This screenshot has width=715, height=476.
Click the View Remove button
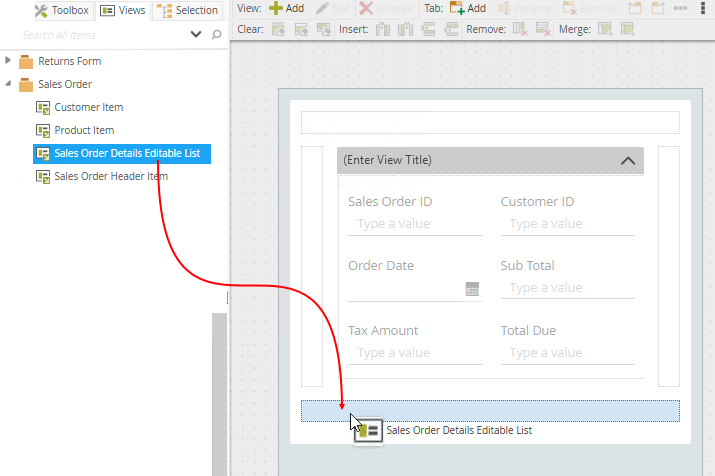pos(386,8)
